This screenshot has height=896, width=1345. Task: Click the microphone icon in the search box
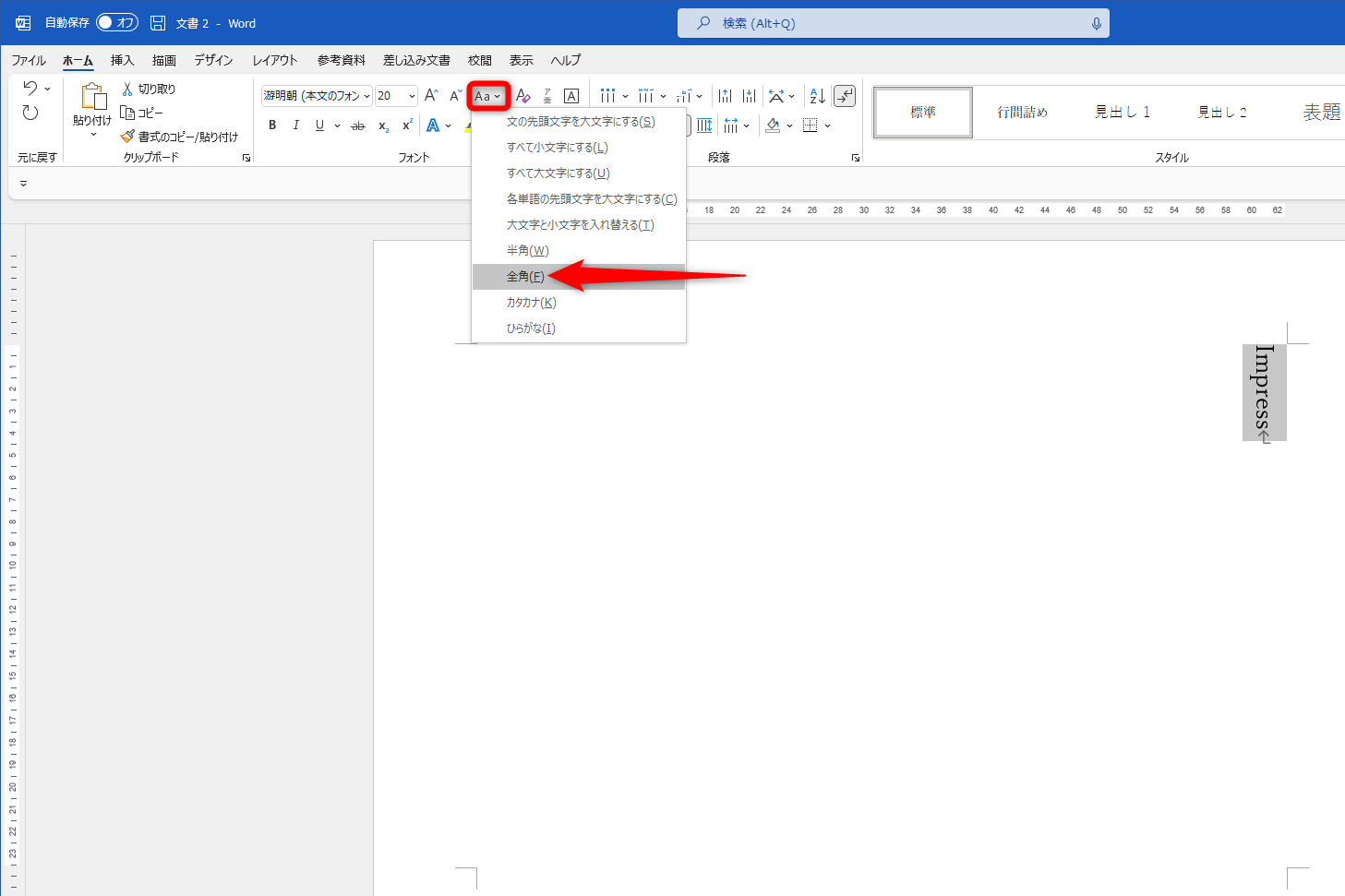[1096, 23]
